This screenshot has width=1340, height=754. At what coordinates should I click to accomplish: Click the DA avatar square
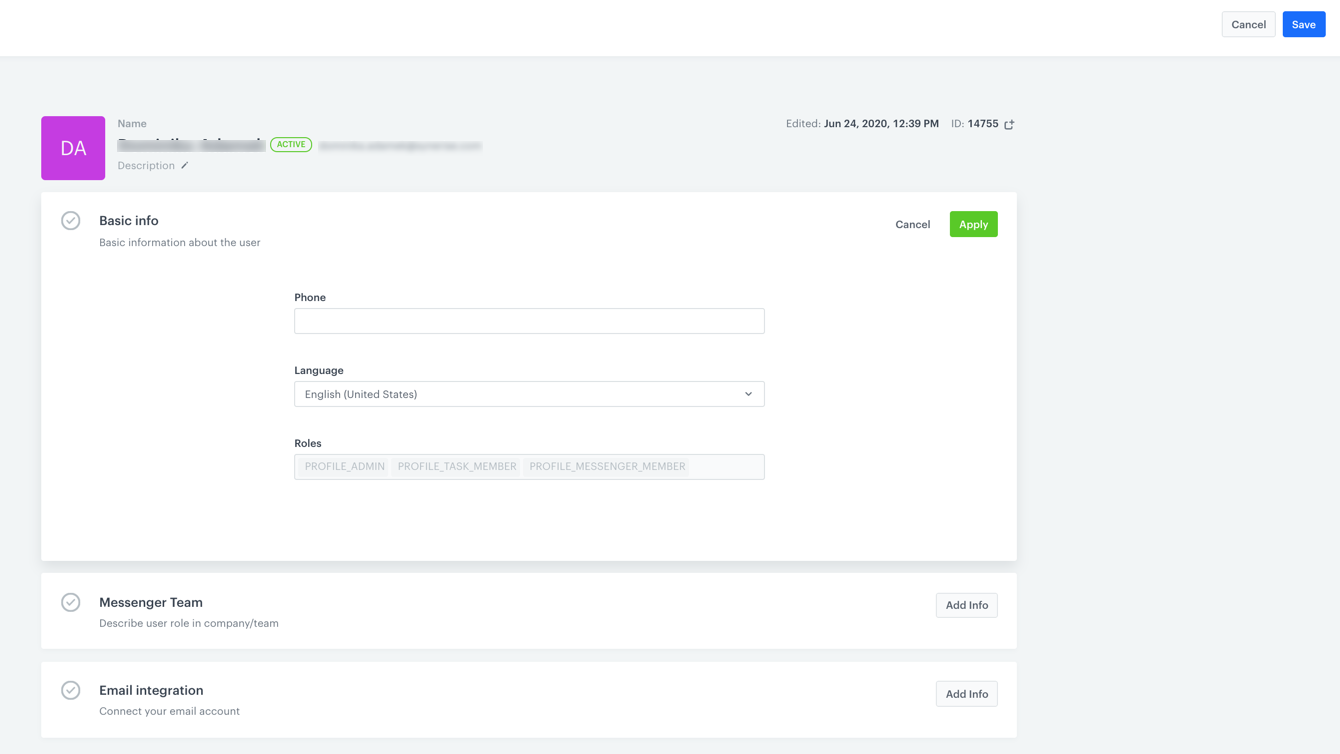click(x=73, y=147)
